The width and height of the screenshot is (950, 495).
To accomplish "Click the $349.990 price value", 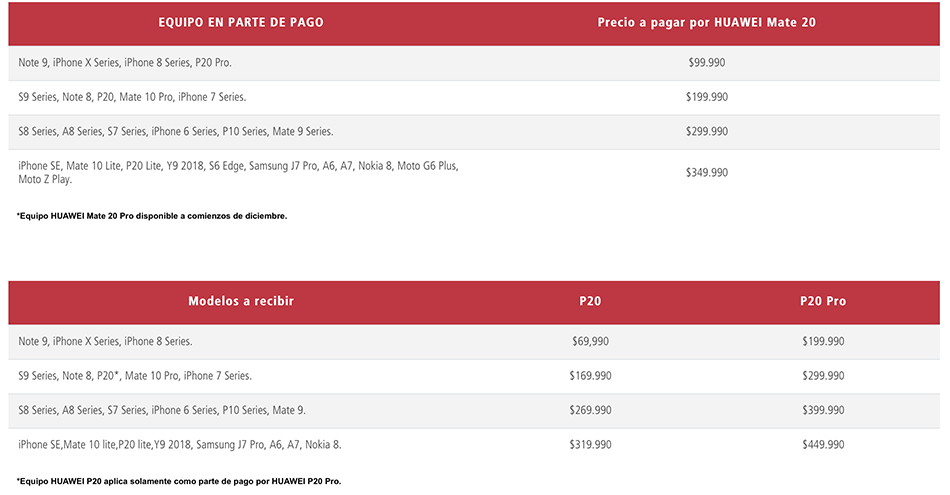I will point(706,173).
